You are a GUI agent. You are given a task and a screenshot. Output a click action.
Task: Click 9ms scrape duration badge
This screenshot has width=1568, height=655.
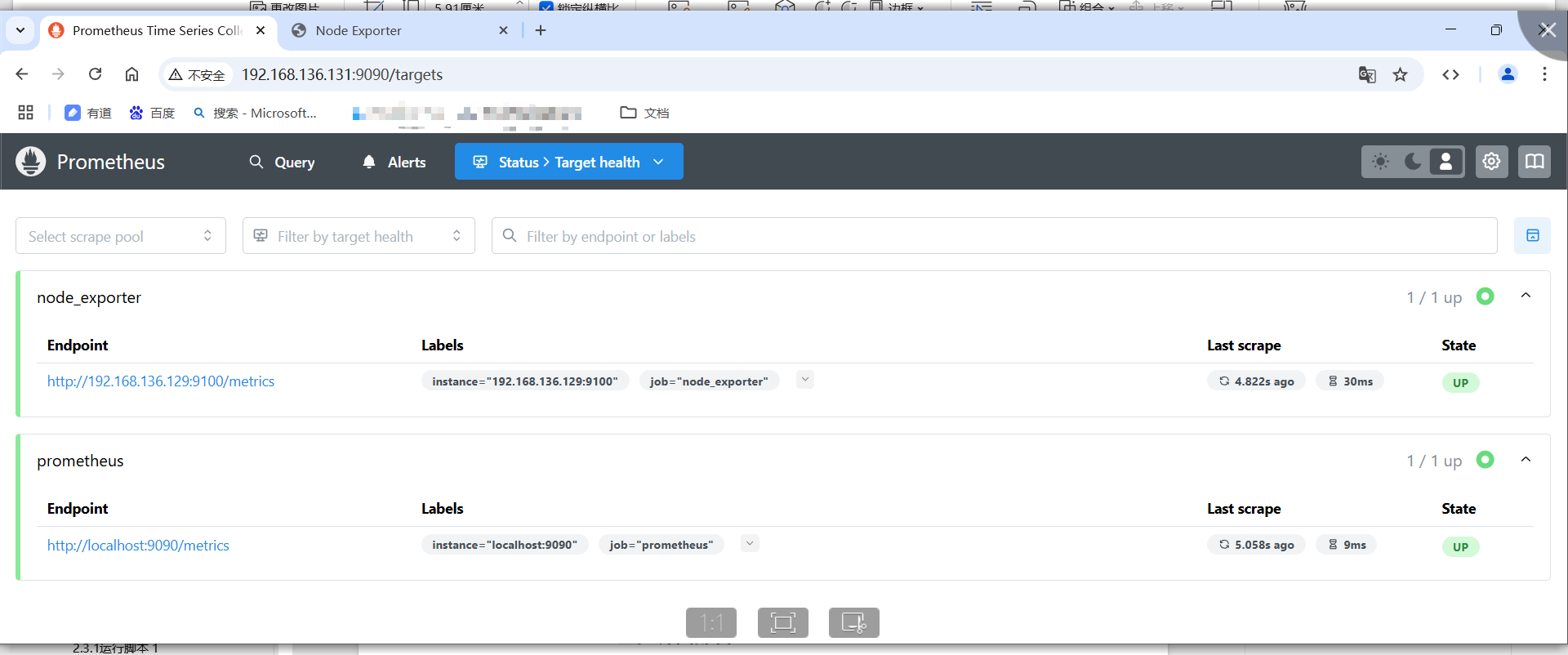point(1346,545)
